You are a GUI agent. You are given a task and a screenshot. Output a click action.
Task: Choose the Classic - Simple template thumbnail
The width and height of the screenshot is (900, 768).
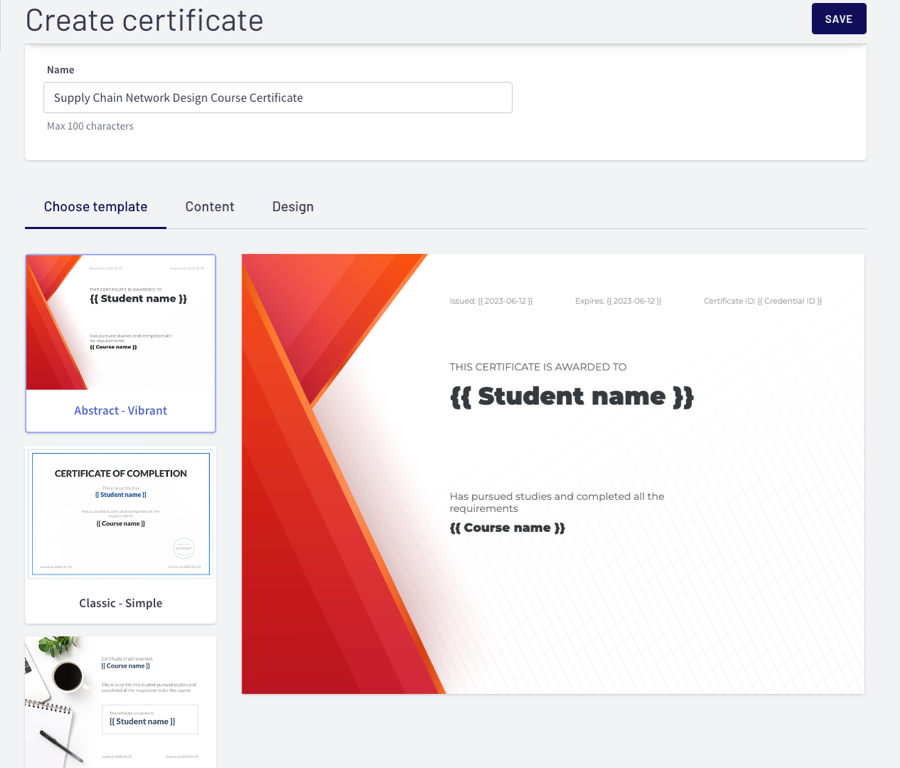pyautogui.click(x=120, y=513)
